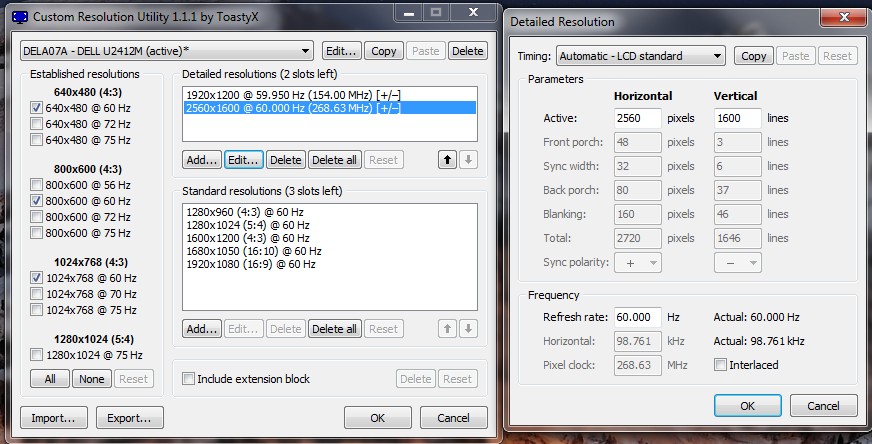The width and height of the screenshot is (872, 444).
Task: Select the 2560x1600 @ 60.000 Hz entry
Action: 328,107
